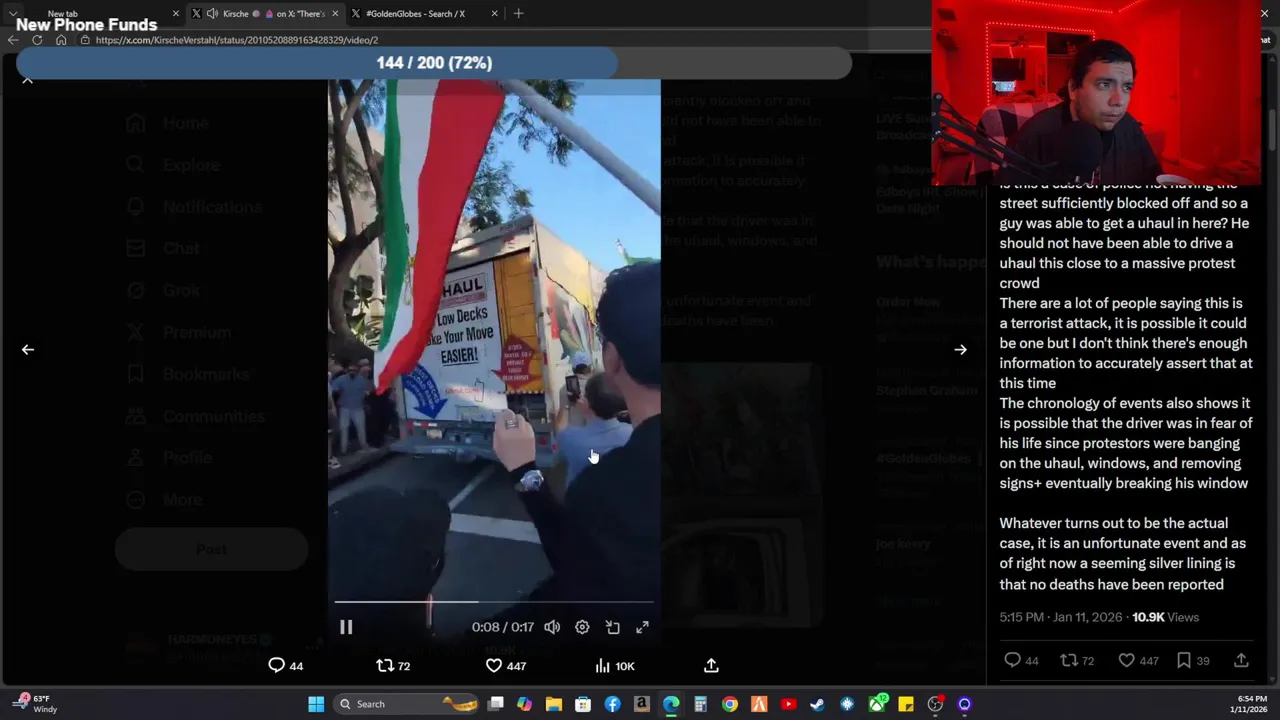Open File Explorer from the taskbar

[x=553, y=704]
